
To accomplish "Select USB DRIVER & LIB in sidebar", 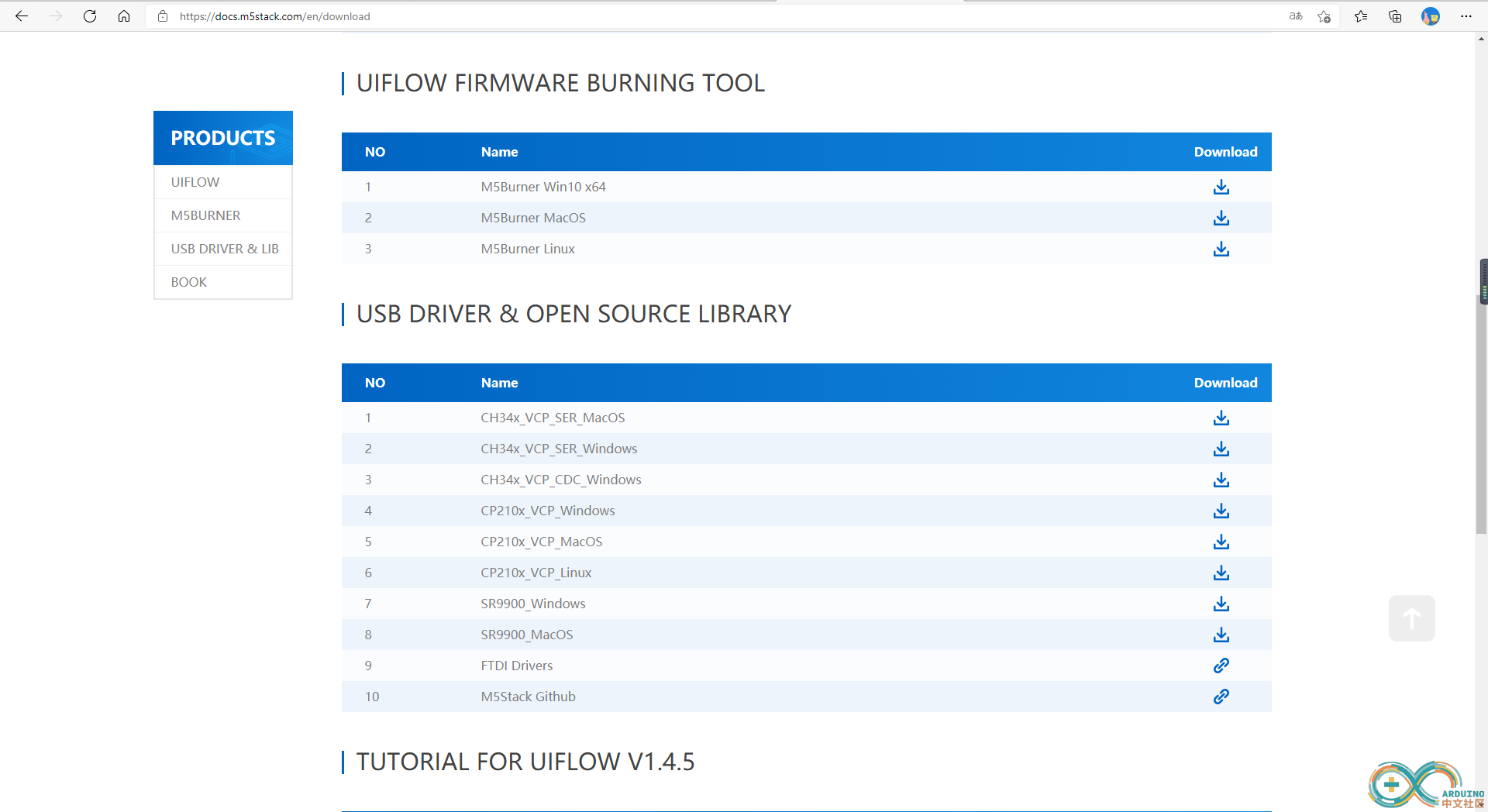I will coord(223,249).
